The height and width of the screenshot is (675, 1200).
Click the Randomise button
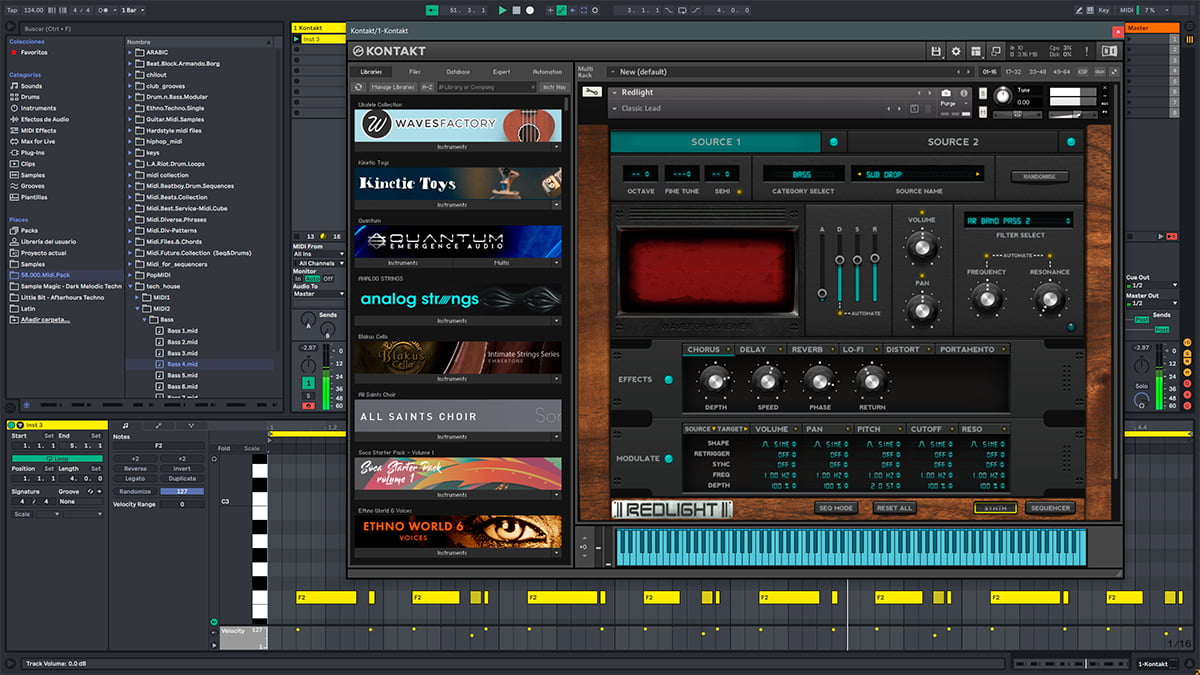[1039, 177]
